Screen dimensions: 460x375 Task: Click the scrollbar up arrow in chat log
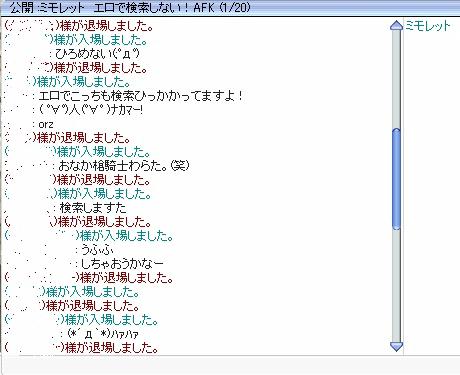click(396, 26)
